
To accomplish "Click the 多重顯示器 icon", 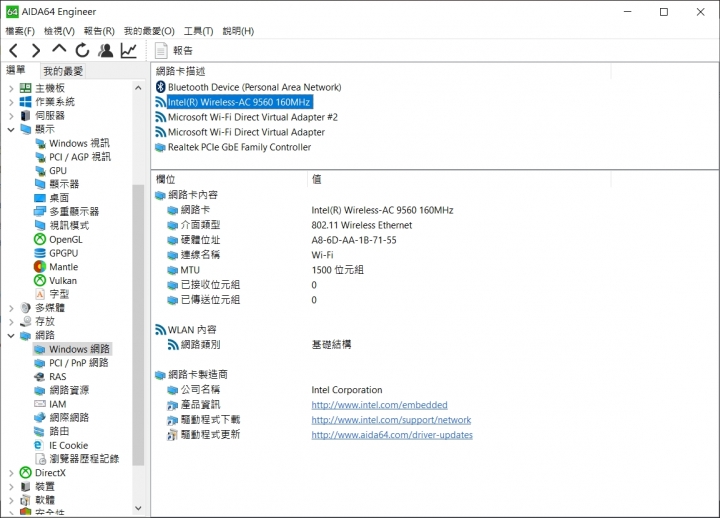I will coord(40,212).
